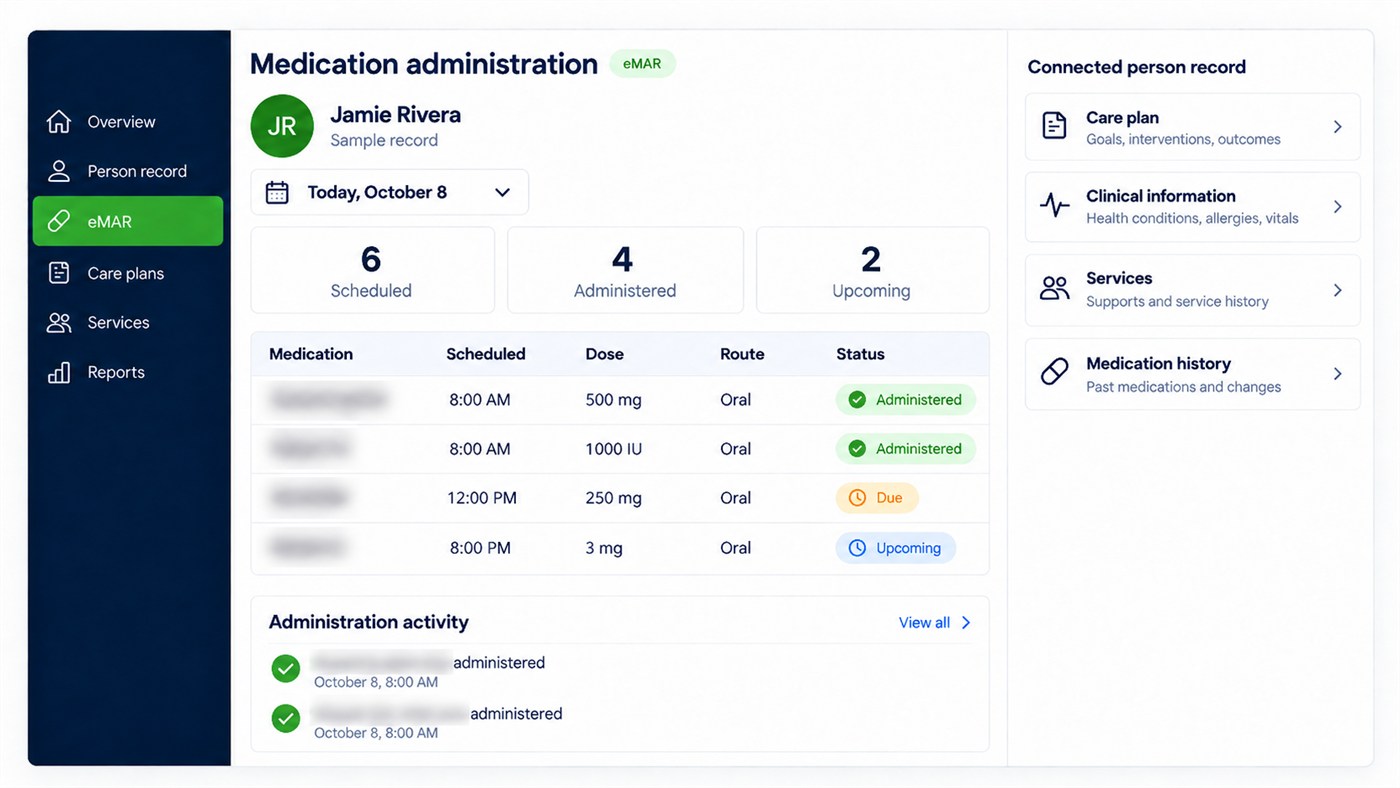
Task: Click green check beside 500 mg Administered
Action: click(857, 400)
